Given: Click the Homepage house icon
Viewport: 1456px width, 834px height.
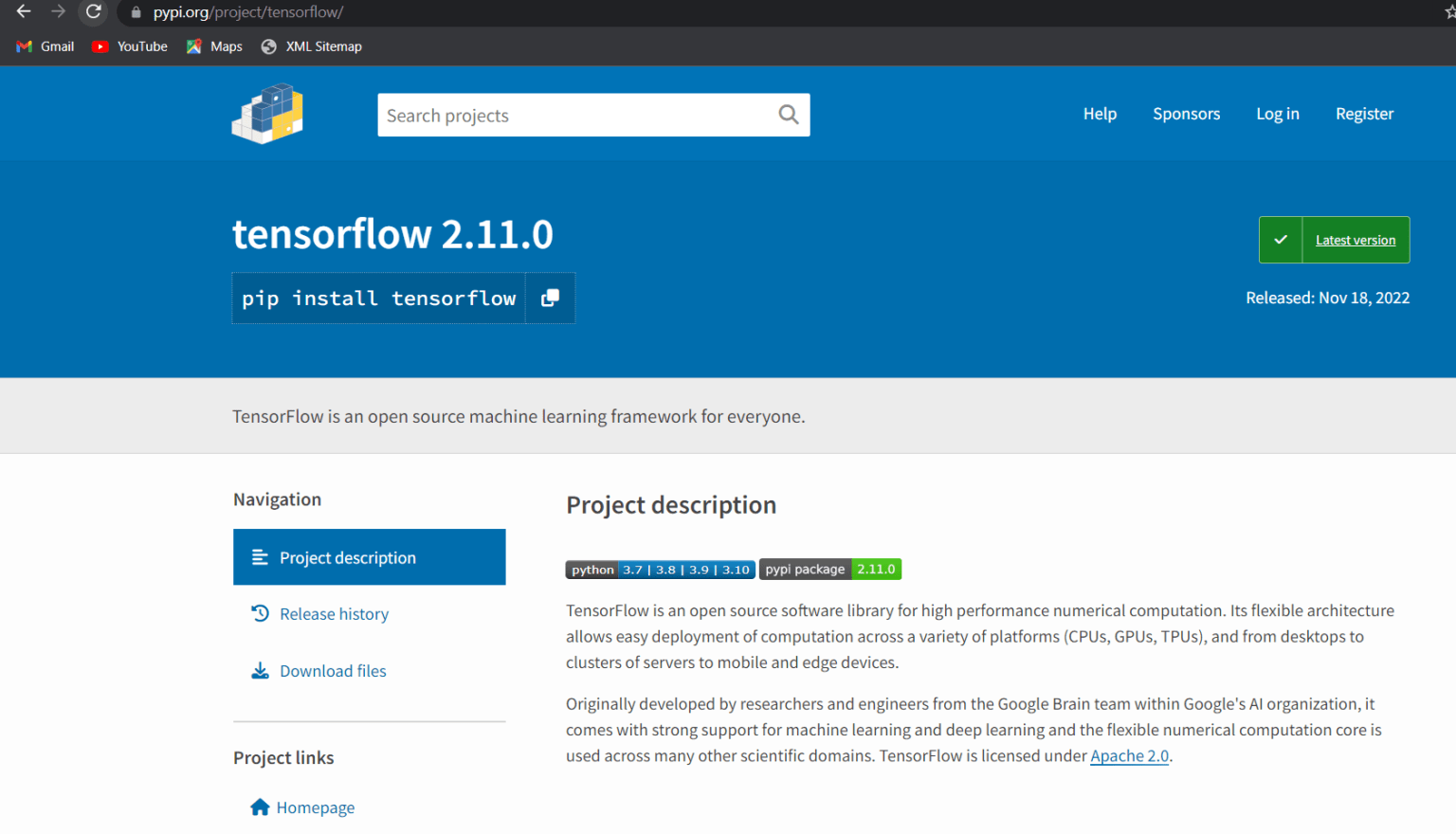Looking at the screenshot, I should (x=261, y=807).
